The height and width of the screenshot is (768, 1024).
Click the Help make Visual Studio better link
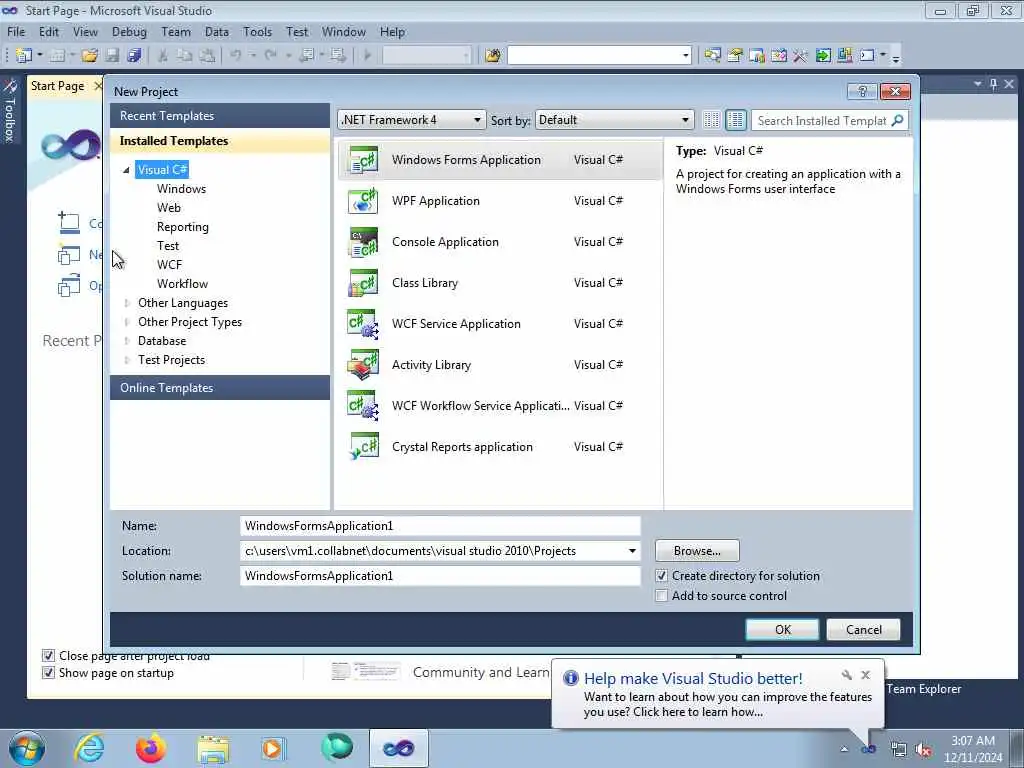pos(693,679)
